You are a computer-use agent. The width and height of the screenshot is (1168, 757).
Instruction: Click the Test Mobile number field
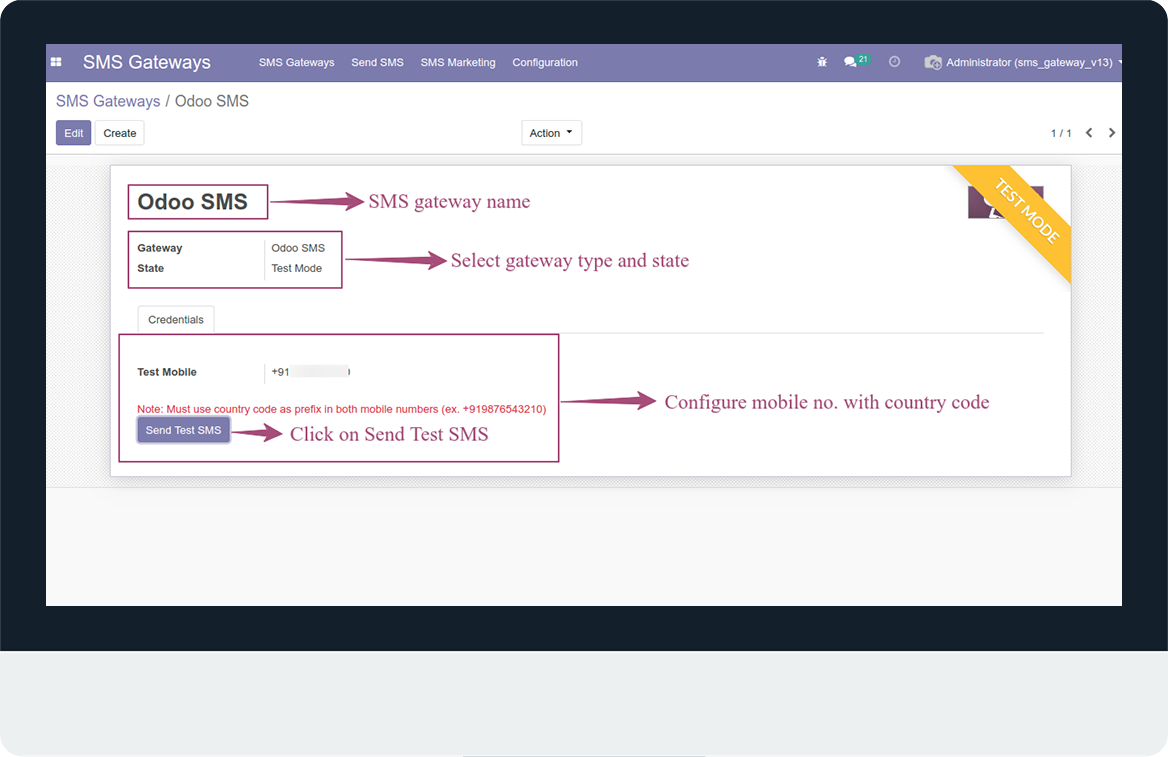click(311, 372)
